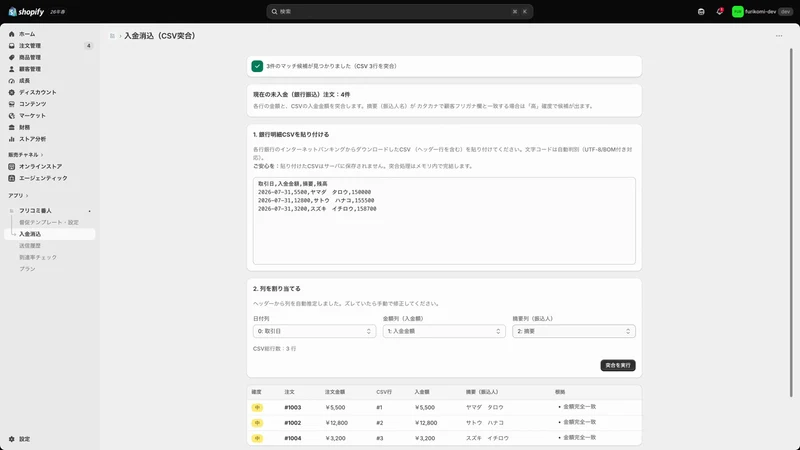Open the 金額列（入金額） dropdown
Image resolution: width=800 pixels, height=450 pixels.
[444, 331]
